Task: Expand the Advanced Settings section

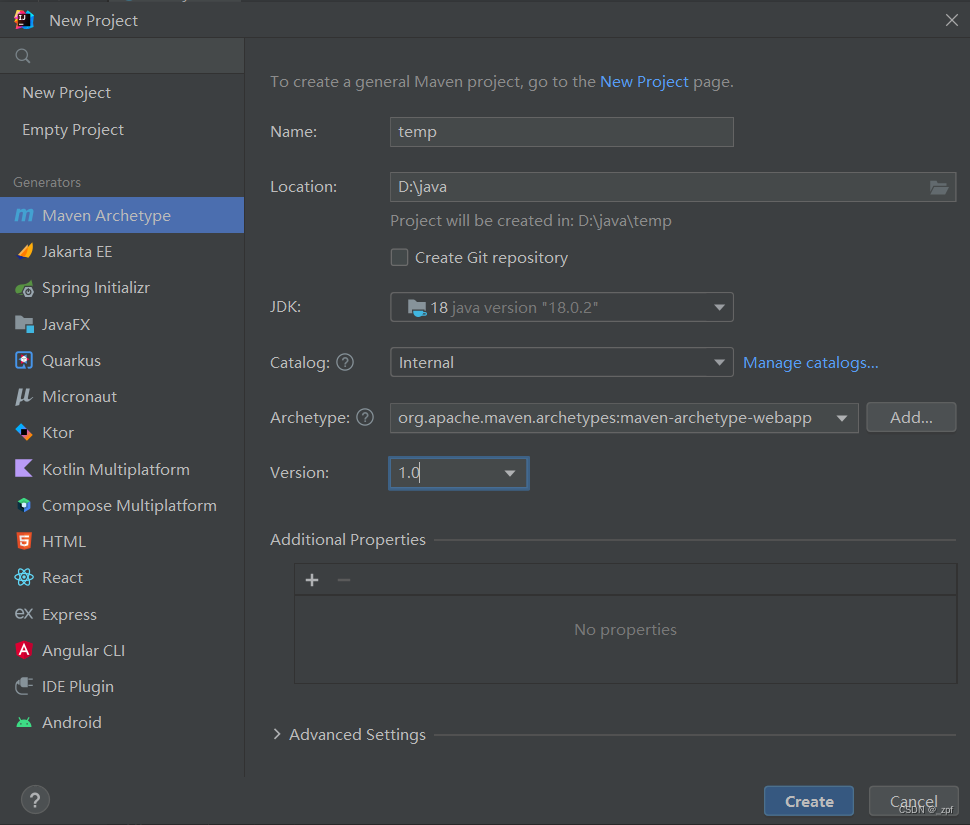Action: (x=277, y=734)
